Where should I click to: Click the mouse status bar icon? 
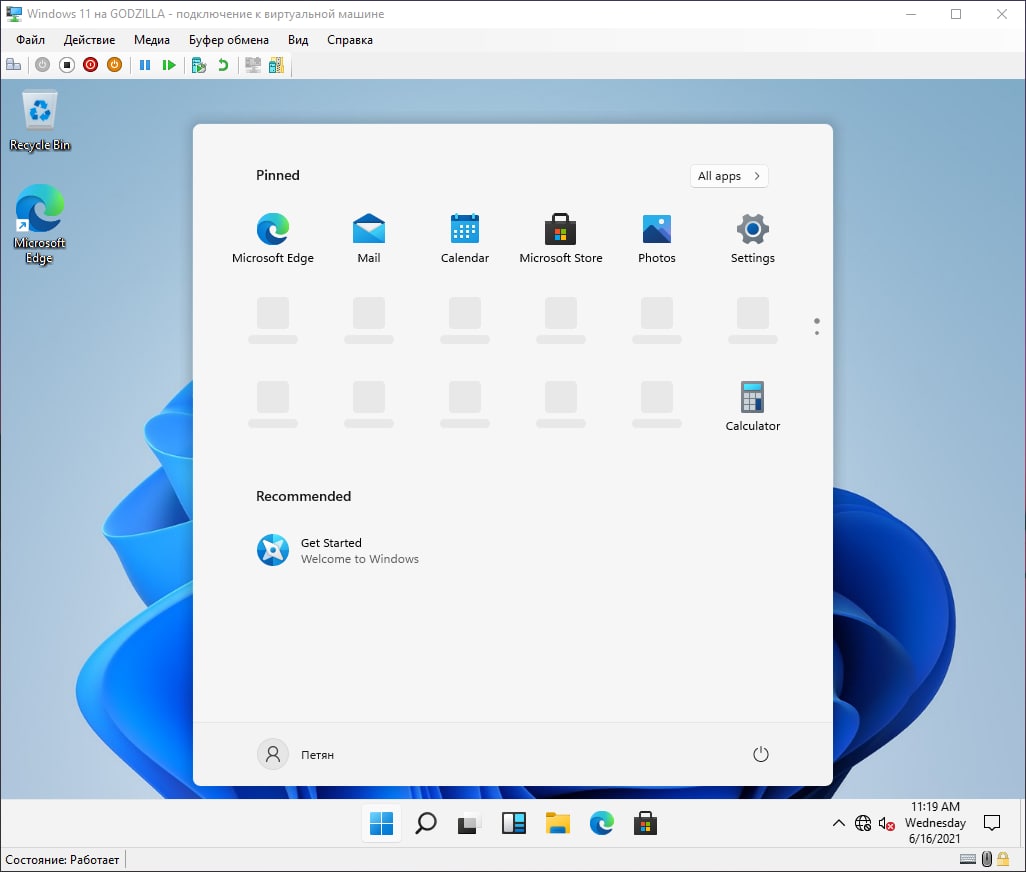pyautogui.click(x=987, y=858)
